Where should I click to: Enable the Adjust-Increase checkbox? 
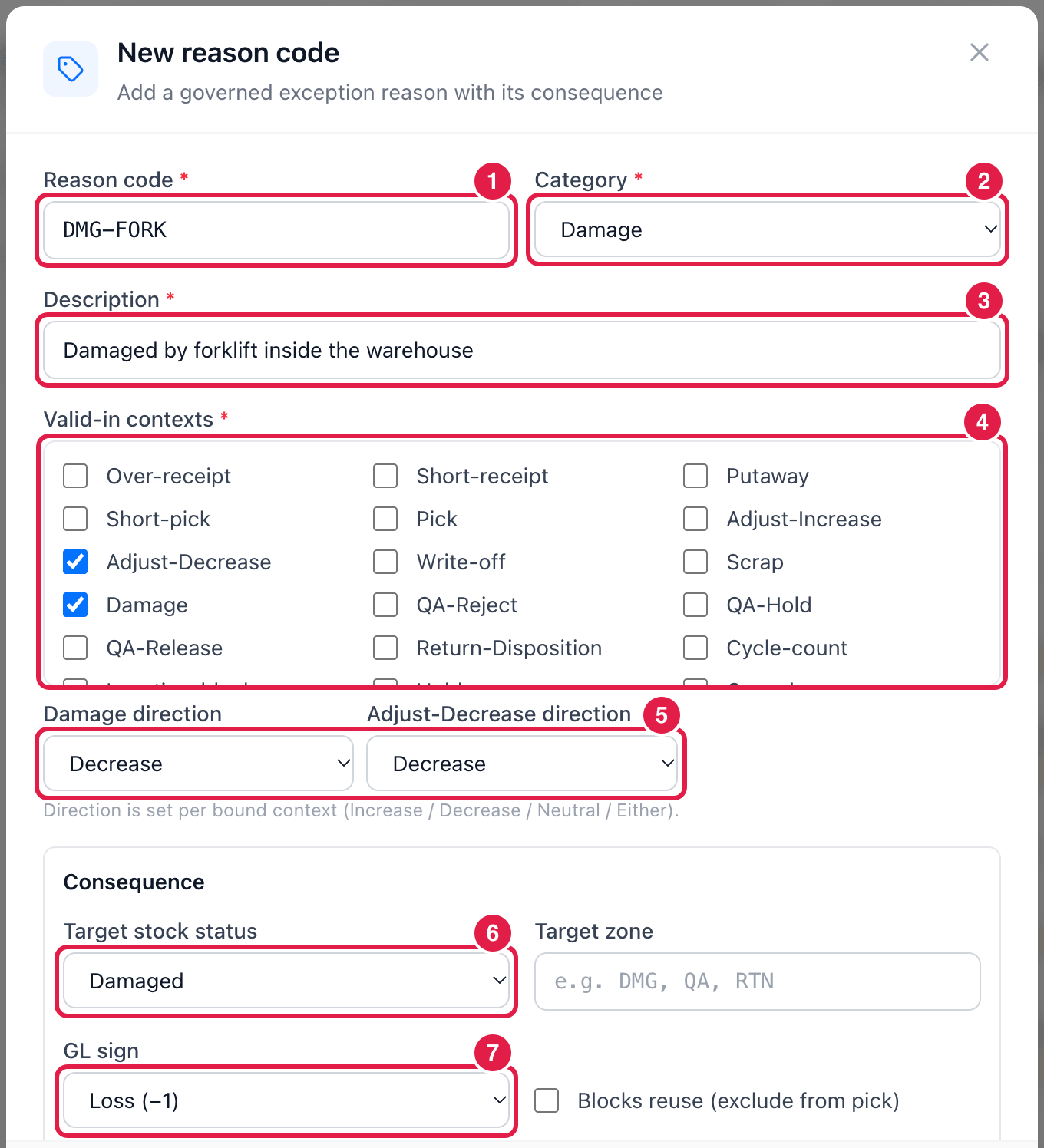pyautogui.click(x=695, y=519)
